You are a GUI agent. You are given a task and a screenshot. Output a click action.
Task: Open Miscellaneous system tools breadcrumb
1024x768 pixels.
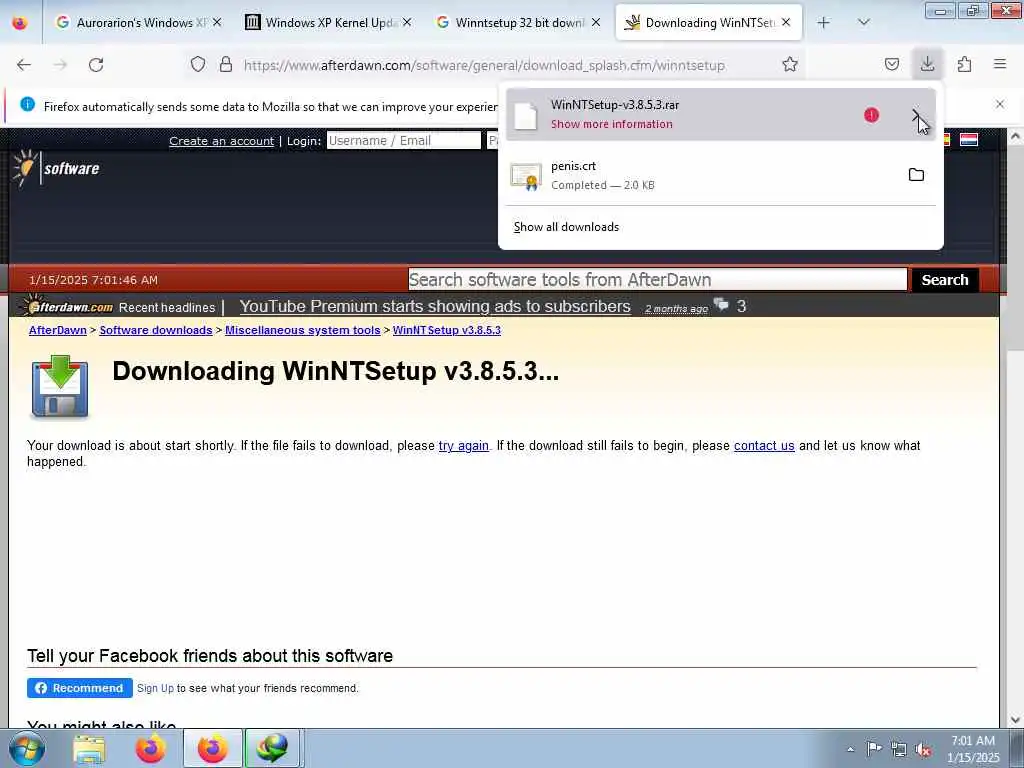pyautogui.click(x=302, y=330)
